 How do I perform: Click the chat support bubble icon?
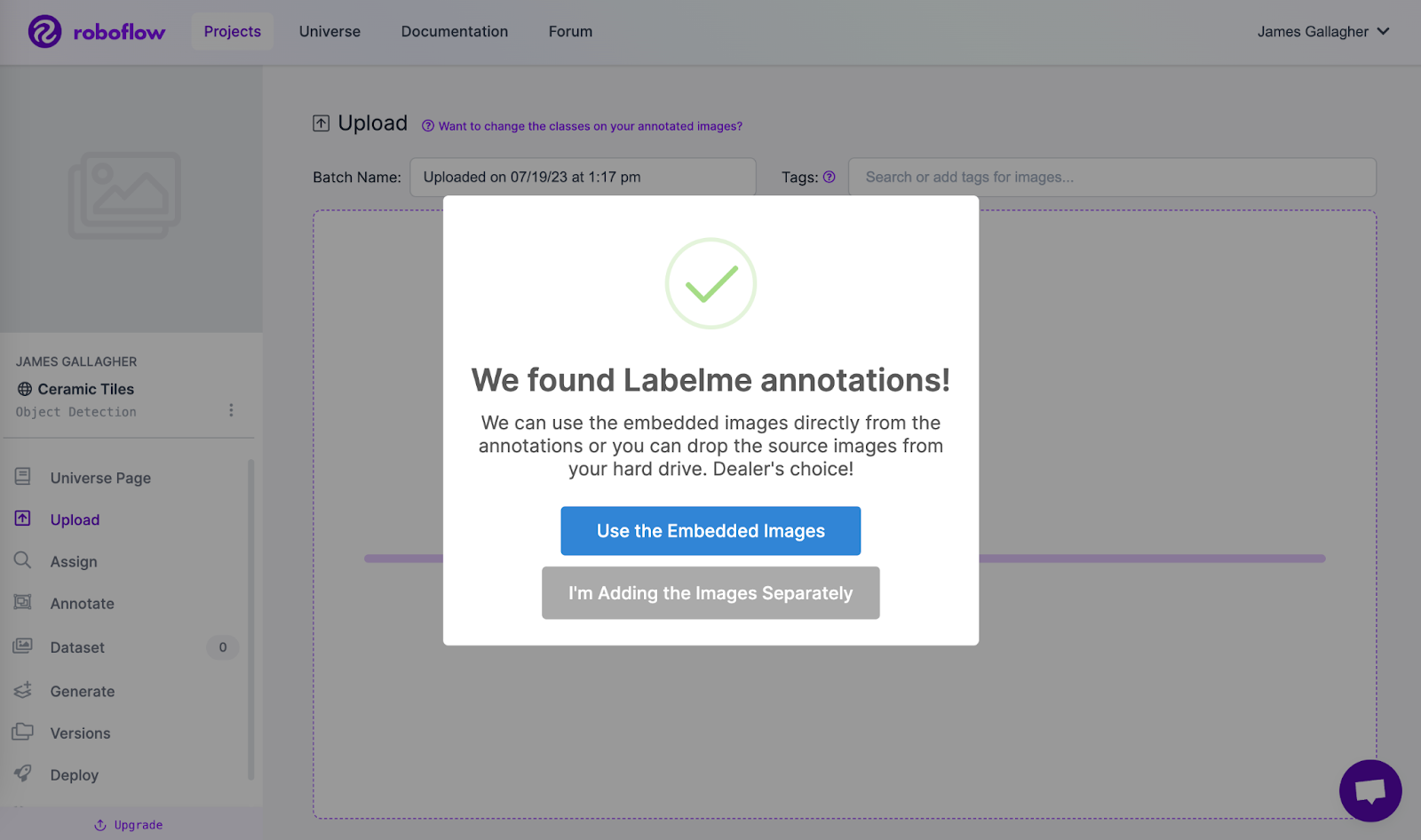coord(1369,790)
